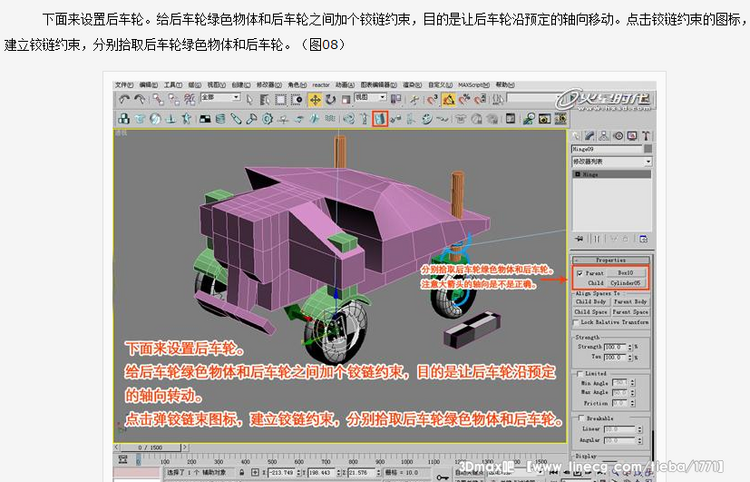This screenshot has width=750, height=482.
Task: Click the Create Point-Point Constraint icon
Action: [395, 119]
